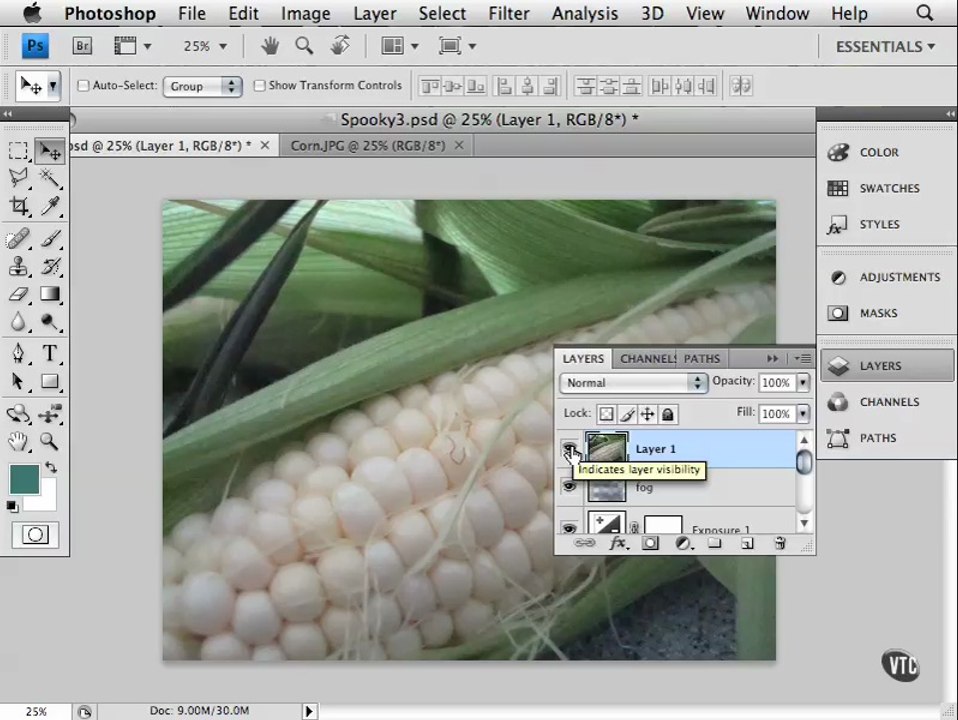The image size is (958, 720).
Task: Reset to default foreground and background colors
Action: pos(12,506)
